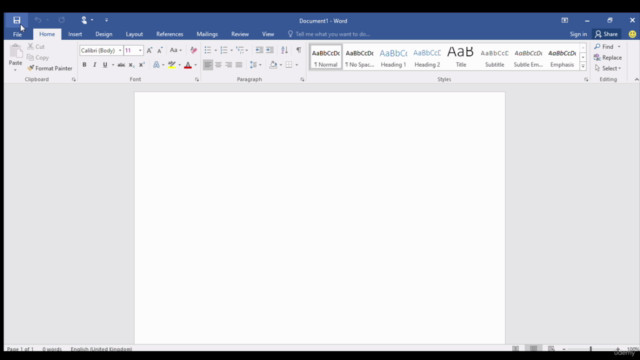Switch to the Layout tab
The image size is (640, 360).
tap(134, 34)
